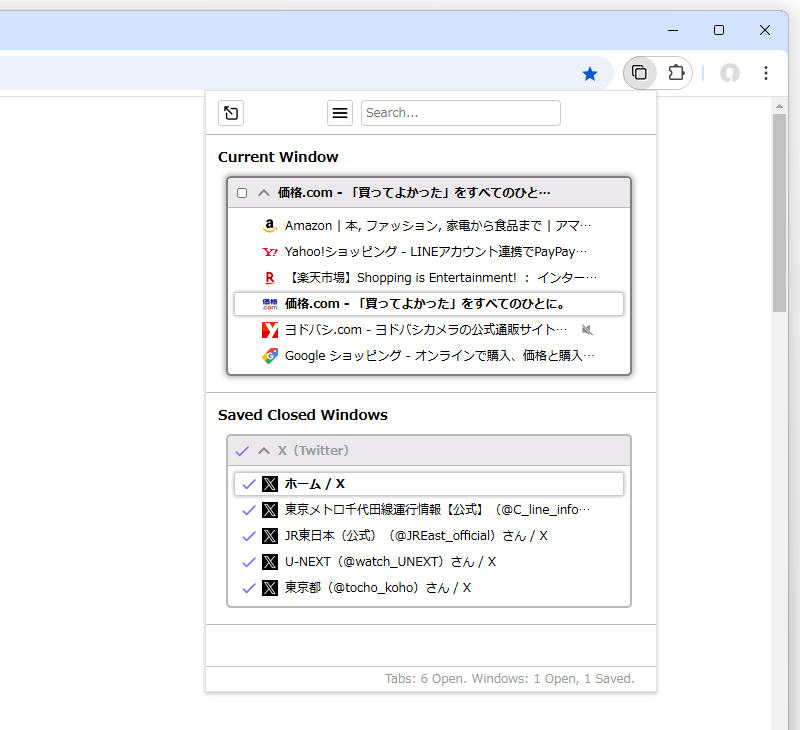Click the 価格.com favicon in active row
This screenshot has width=800, height=730.
tap(270, 304)
